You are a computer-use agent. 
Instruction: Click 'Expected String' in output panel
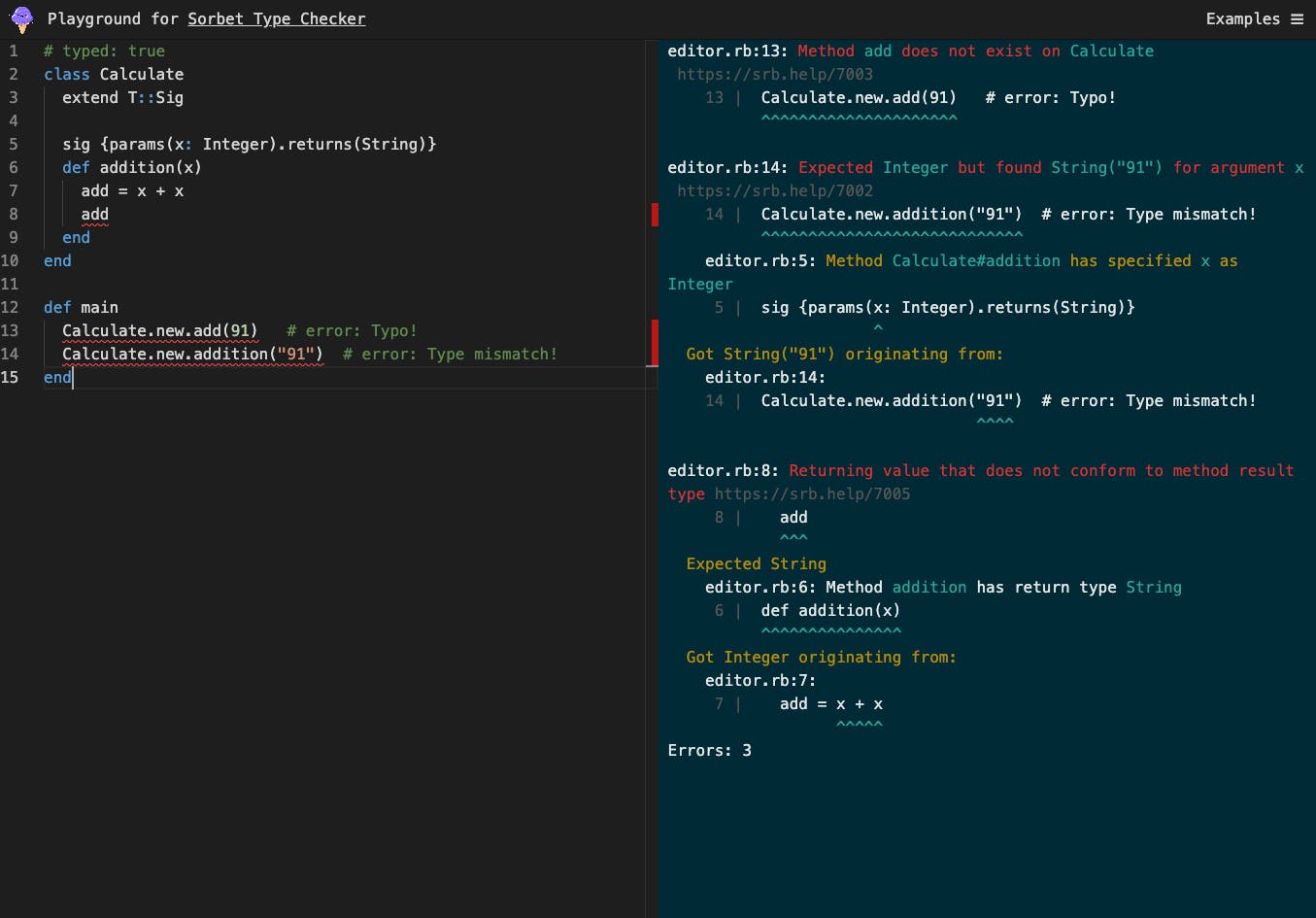[x=756, y=563]
